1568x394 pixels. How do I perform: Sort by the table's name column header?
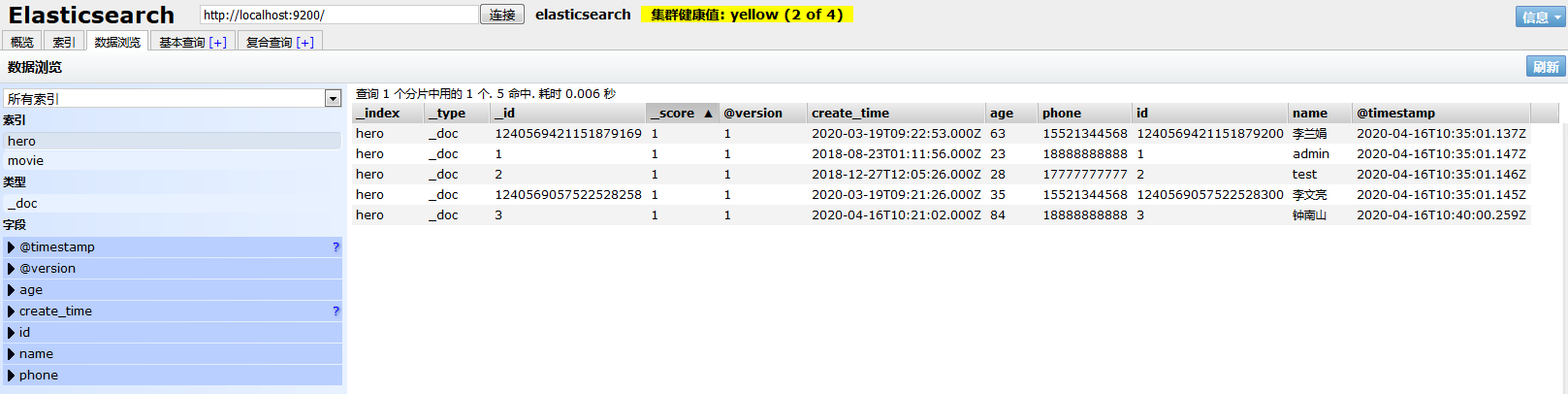1320,114
